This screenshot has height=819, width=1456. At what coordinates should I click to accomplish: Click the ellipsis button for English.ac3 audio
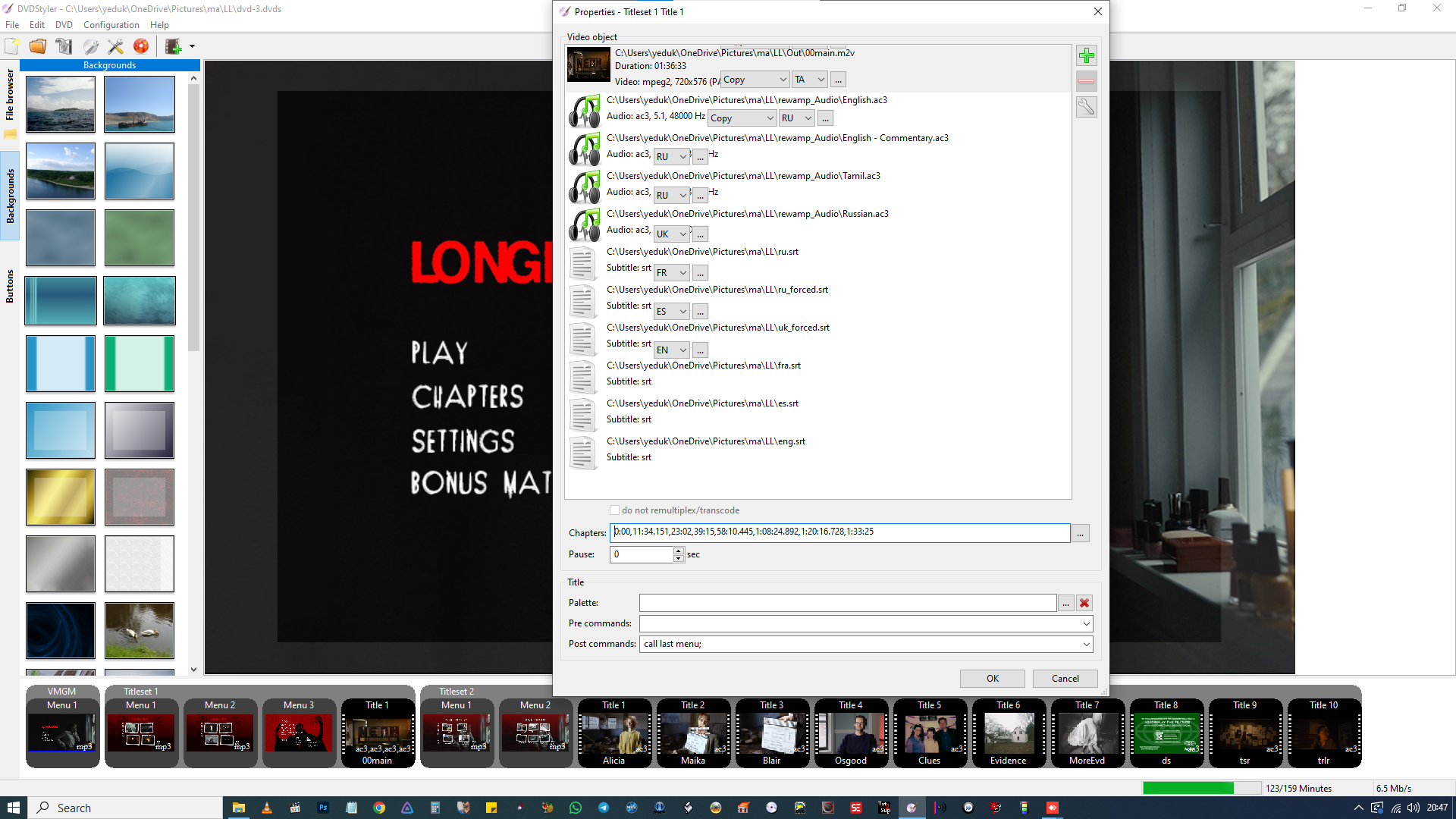click(x=825, y=118)
